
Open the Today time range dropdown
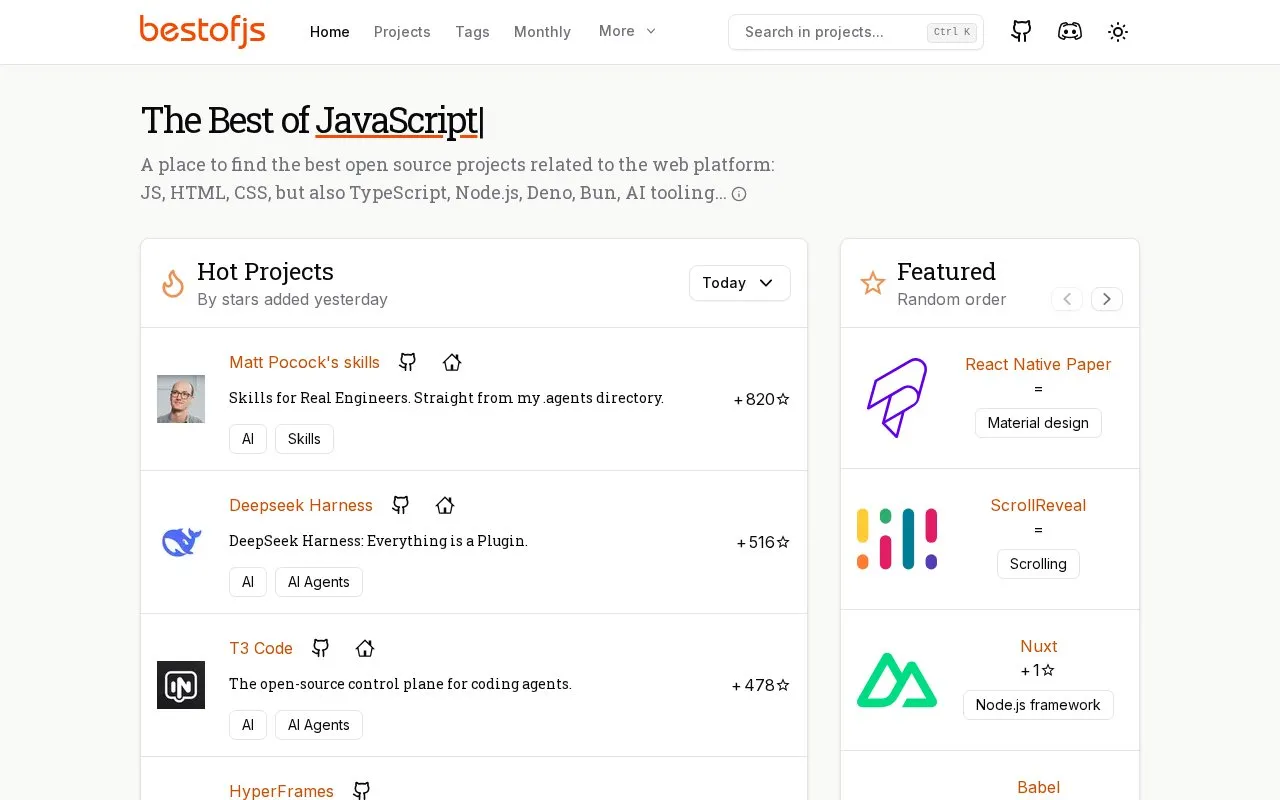740,283
